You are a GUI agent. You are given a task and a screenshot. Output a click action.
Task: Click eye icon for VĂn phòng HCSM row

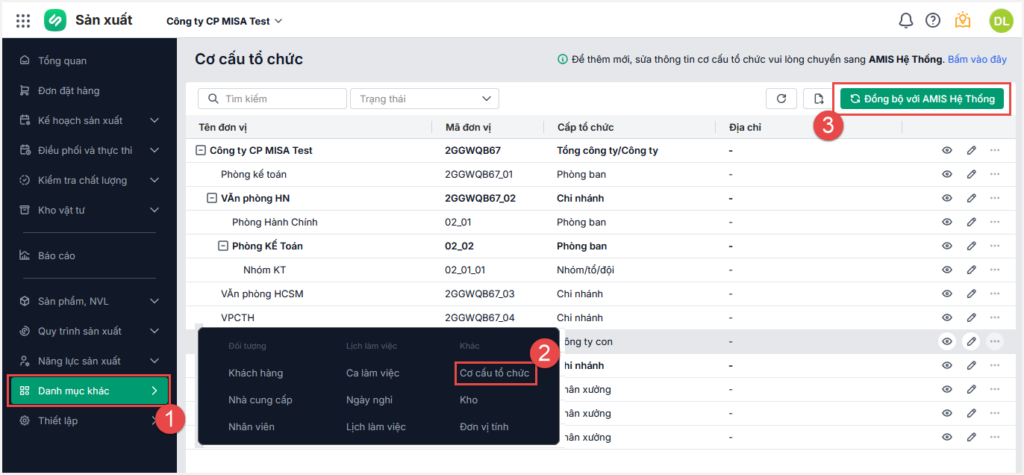pyautogui.click(x=947, y=294)
